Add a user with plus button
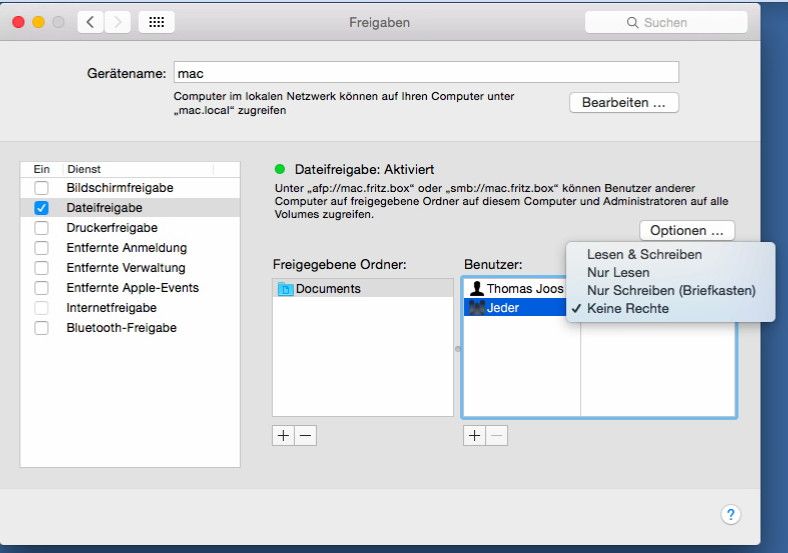Image resolution: width=788 pixels, height=553 pixels. [x=474, y=435]
